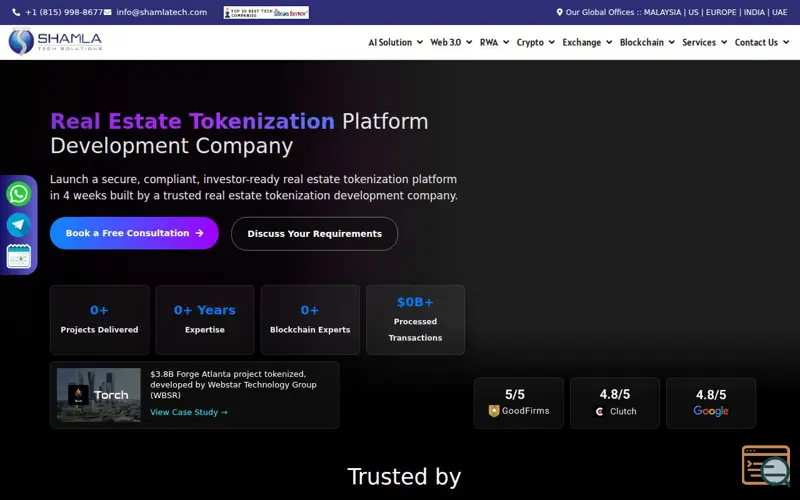Image resolution: width=800 pixels, height=500 pixels.
Task: Click the 5/5 GoodFirms rating card
Action: coord(519,403)
